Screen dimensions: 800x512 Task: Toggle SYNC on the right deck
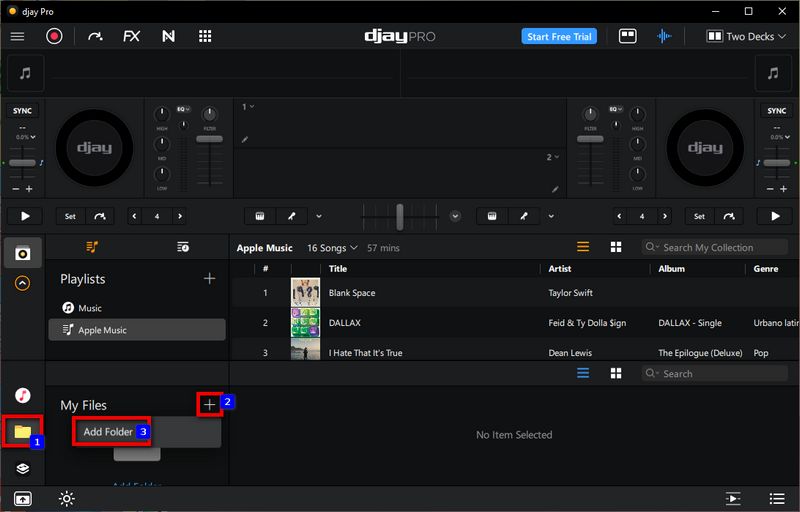pos(777,111)
